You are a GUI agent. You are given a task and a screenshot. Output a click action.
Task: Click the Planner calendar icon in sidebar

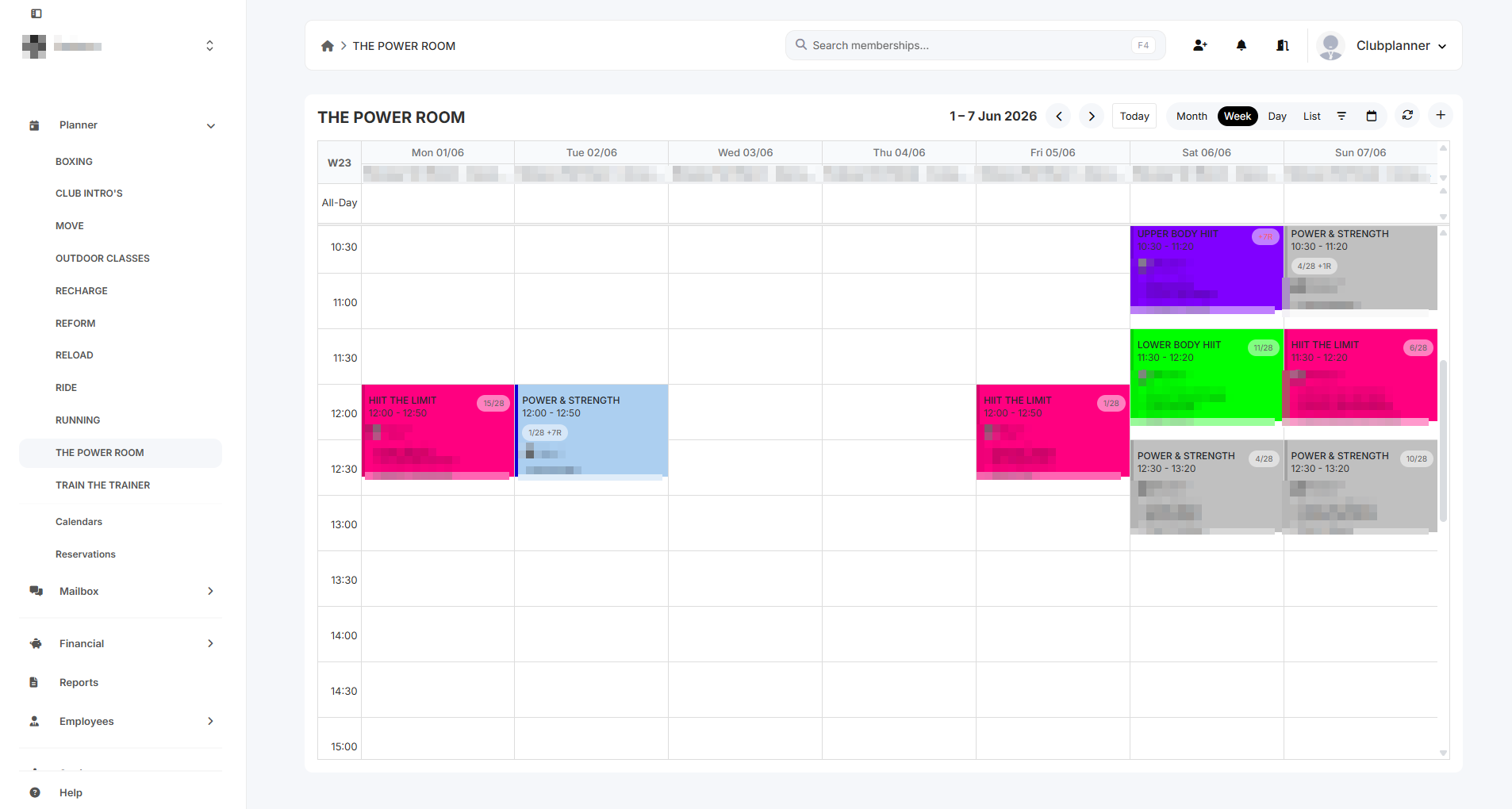coord(34,125)
